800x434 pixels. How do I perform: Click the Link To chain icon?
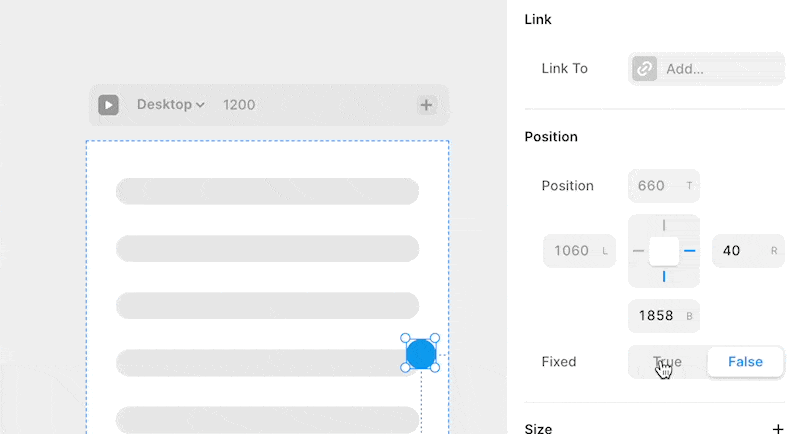[x=644, y=68]
